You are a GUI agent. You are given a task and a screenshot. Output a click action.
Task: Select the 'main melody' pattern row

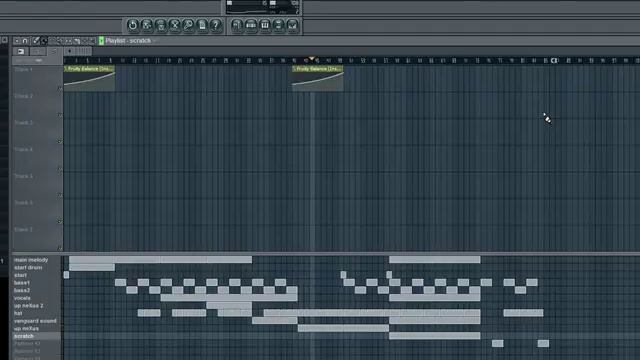pyautogui.click(x=37, y=260)
